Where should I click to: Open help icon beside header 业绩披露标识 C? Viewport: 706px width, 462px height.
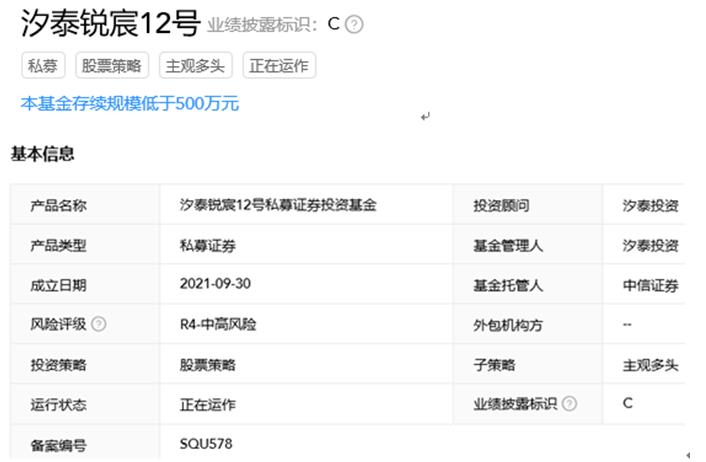tap(354, 24)
